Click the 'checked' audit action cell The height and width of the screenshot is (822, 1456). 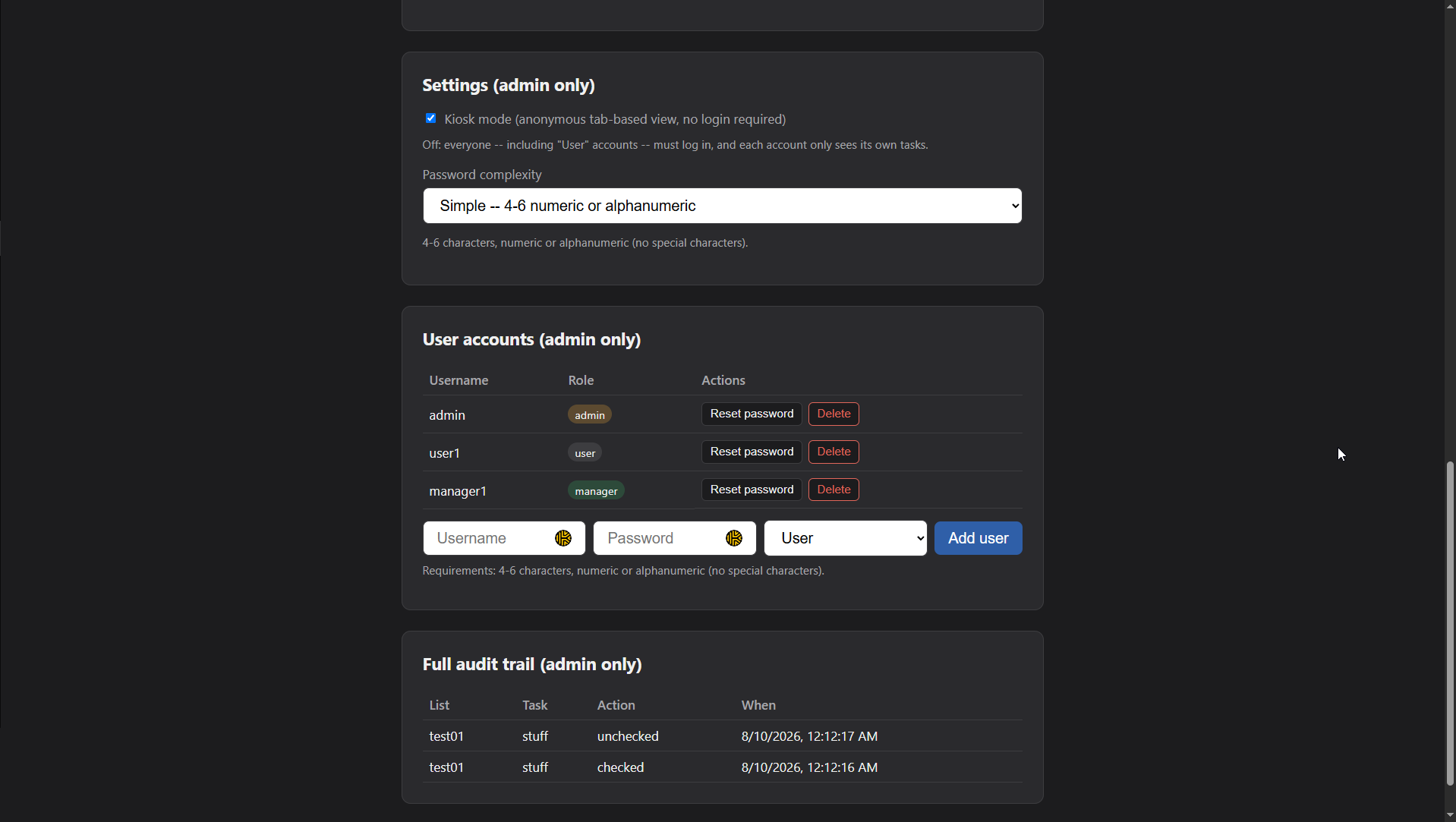pos(620,767)
